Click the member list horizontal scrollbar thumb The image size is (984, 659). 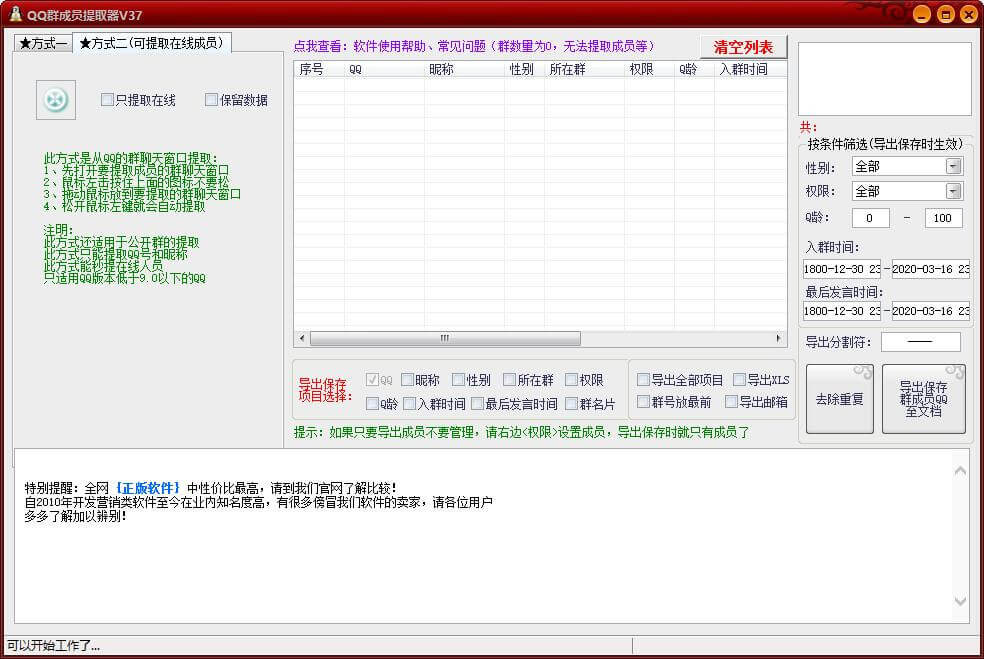[x=445, y=338]
